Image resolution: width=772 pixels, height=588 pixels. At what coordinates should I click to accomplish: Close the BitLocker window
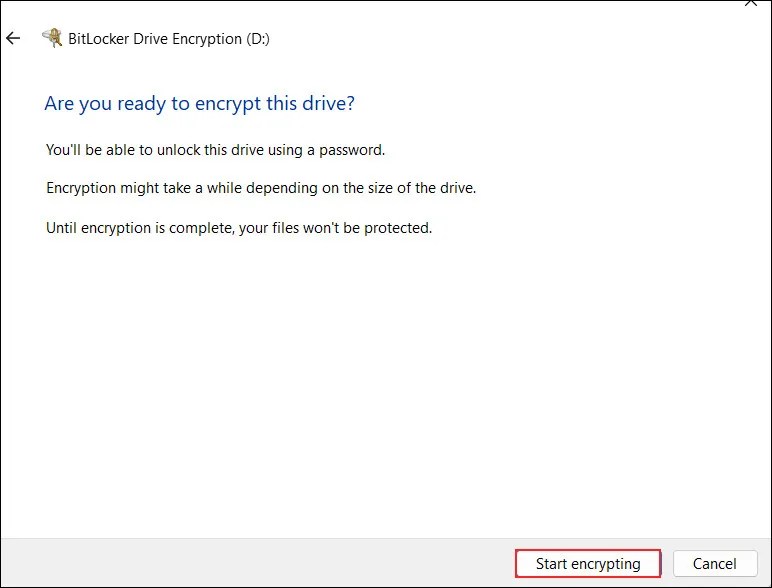click(751, 3)
